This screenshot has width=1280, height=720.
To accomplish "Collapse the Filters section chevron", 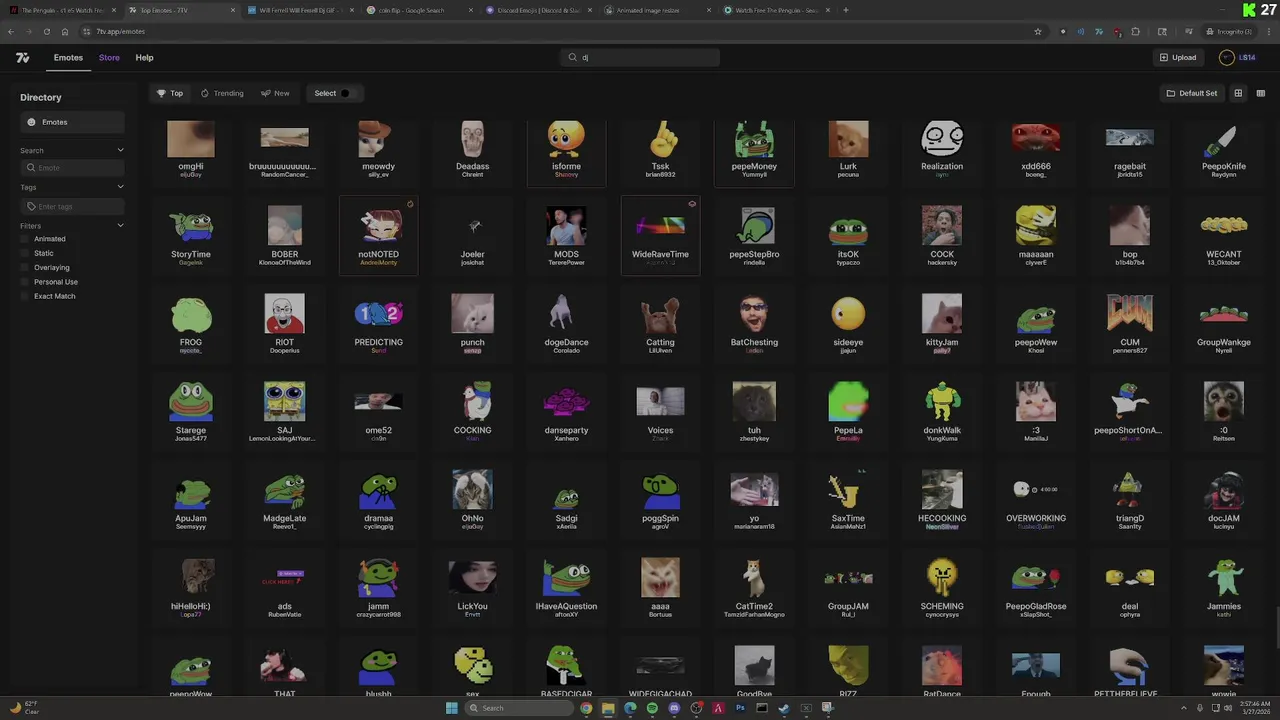I will coord(120,226).
